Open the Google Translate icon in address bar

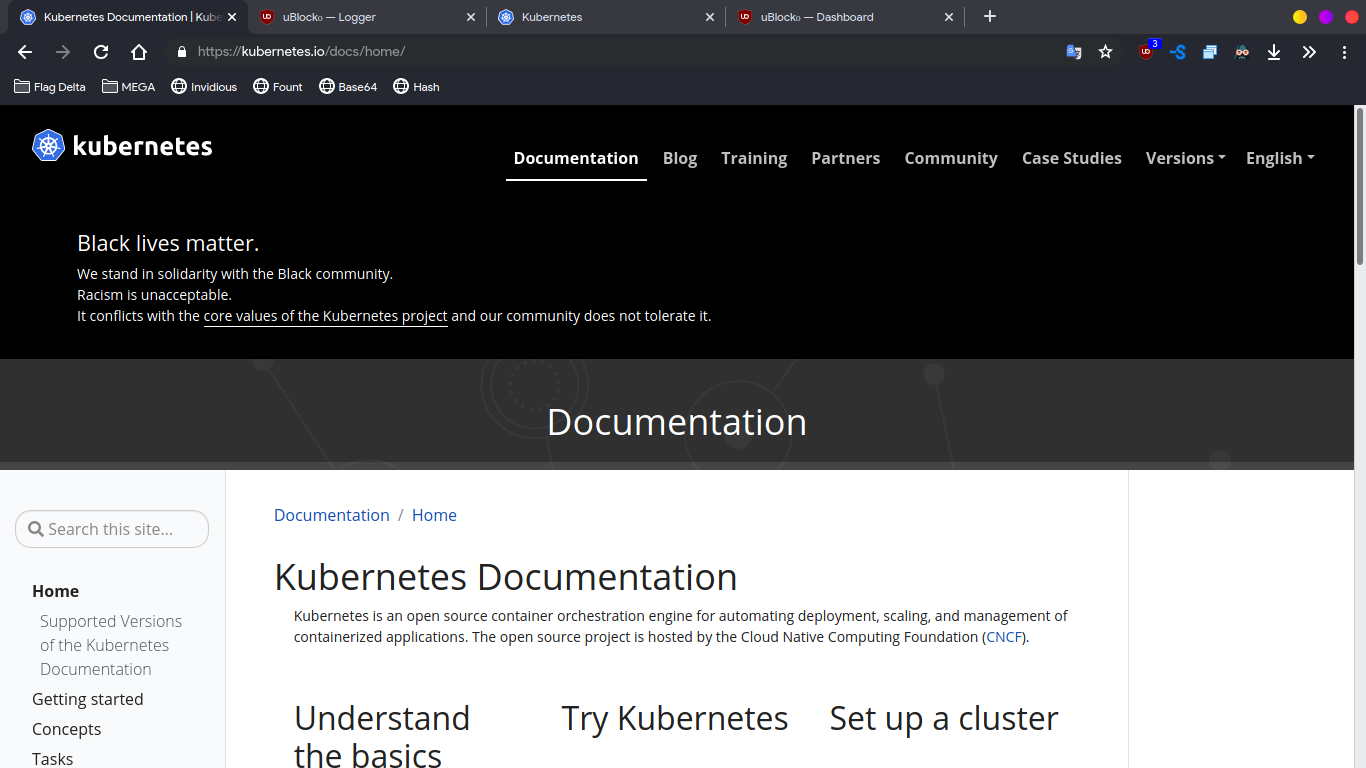point(1074,52)
